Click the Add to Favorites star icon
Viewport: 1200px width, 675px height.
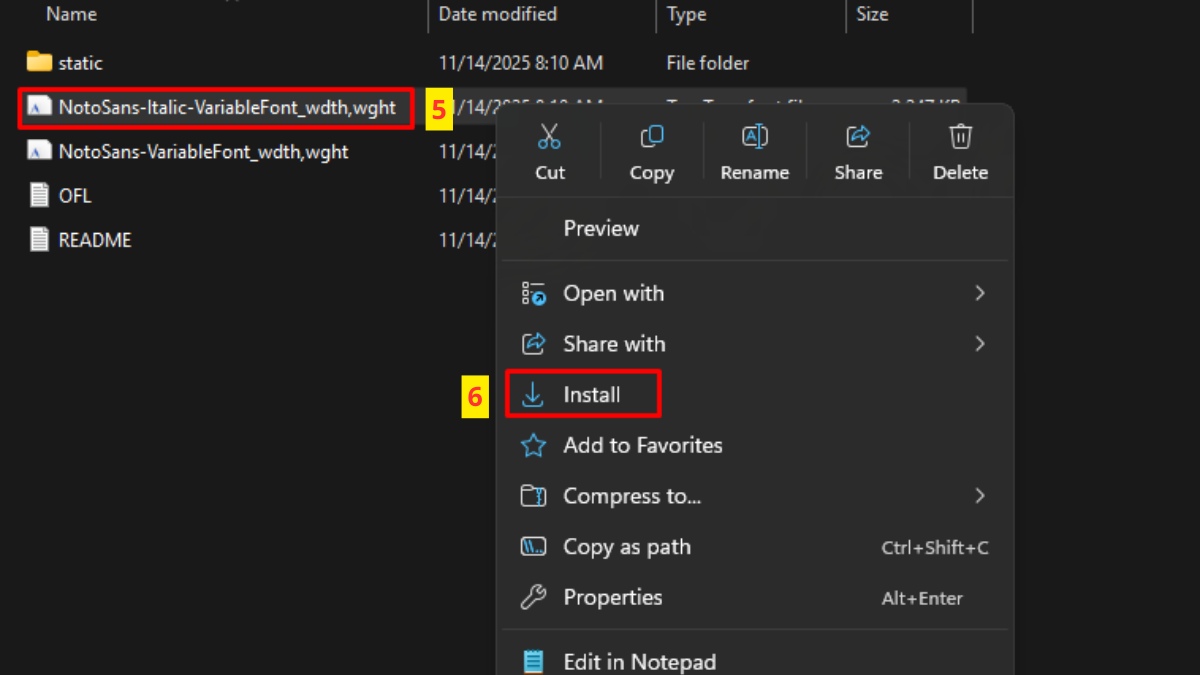coord(535,445)
